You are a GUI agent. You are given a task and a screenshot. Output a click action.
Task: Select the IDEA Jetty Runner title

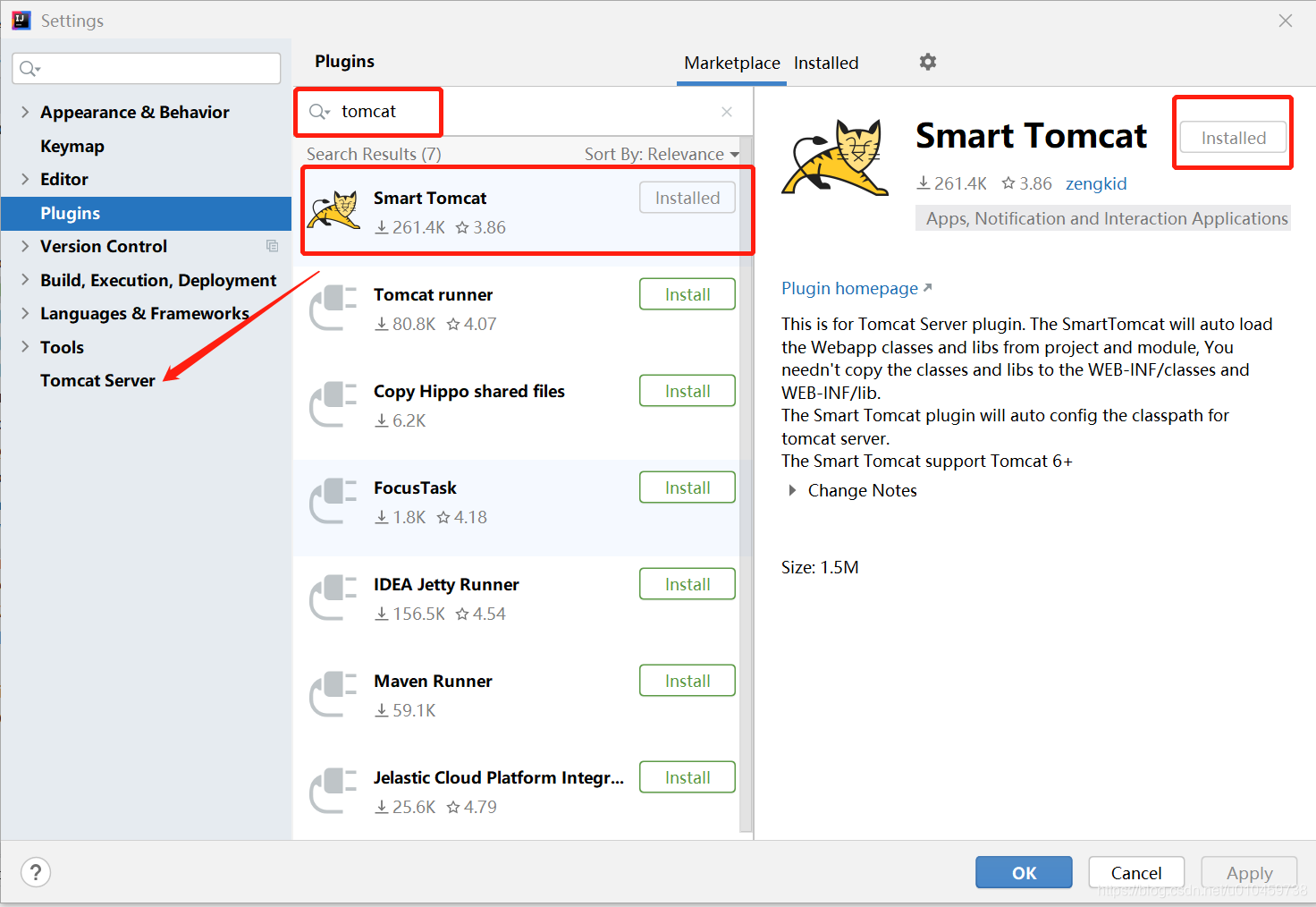point(446,584)
